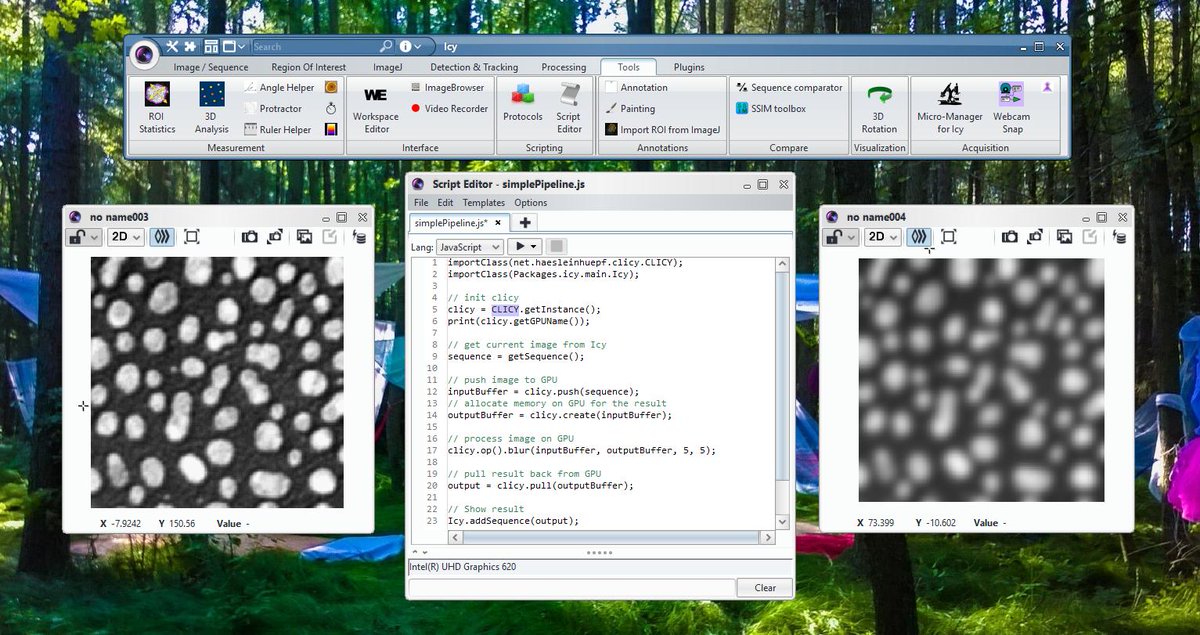This screenshot has height=635, width=1200.
Task: Select the Painting tool
Action: [630, 108]
